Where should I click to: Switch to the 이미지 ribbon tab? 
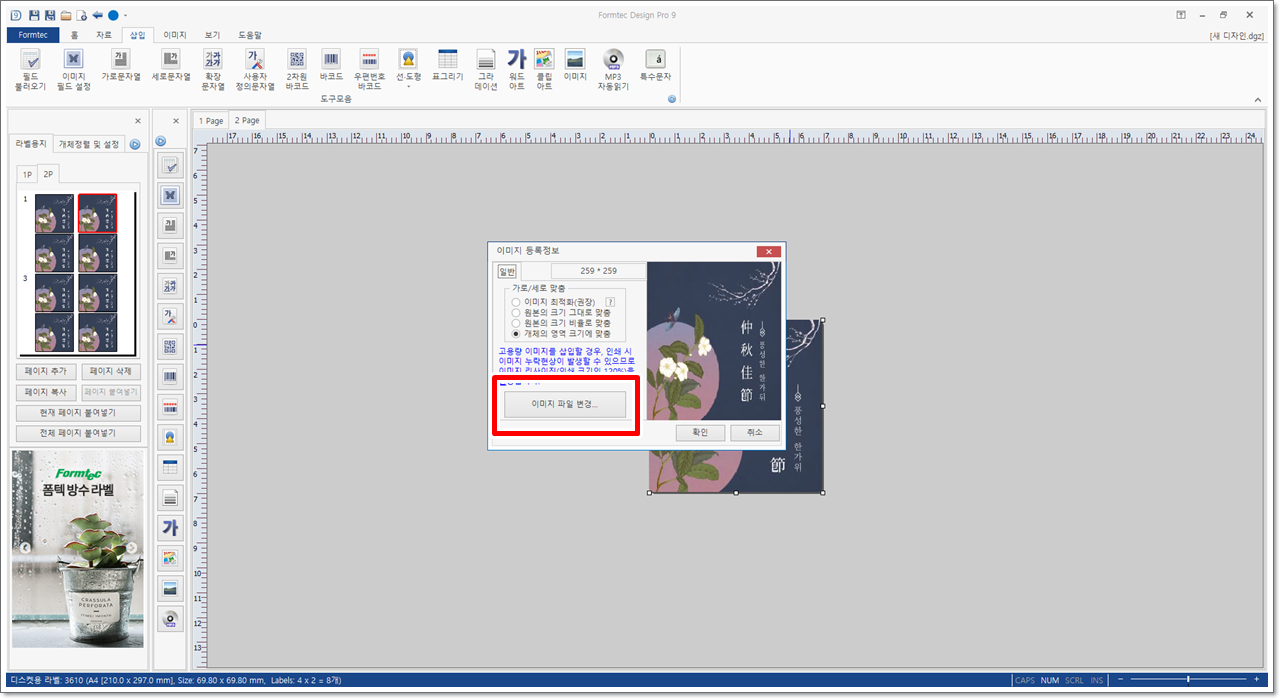175,35
